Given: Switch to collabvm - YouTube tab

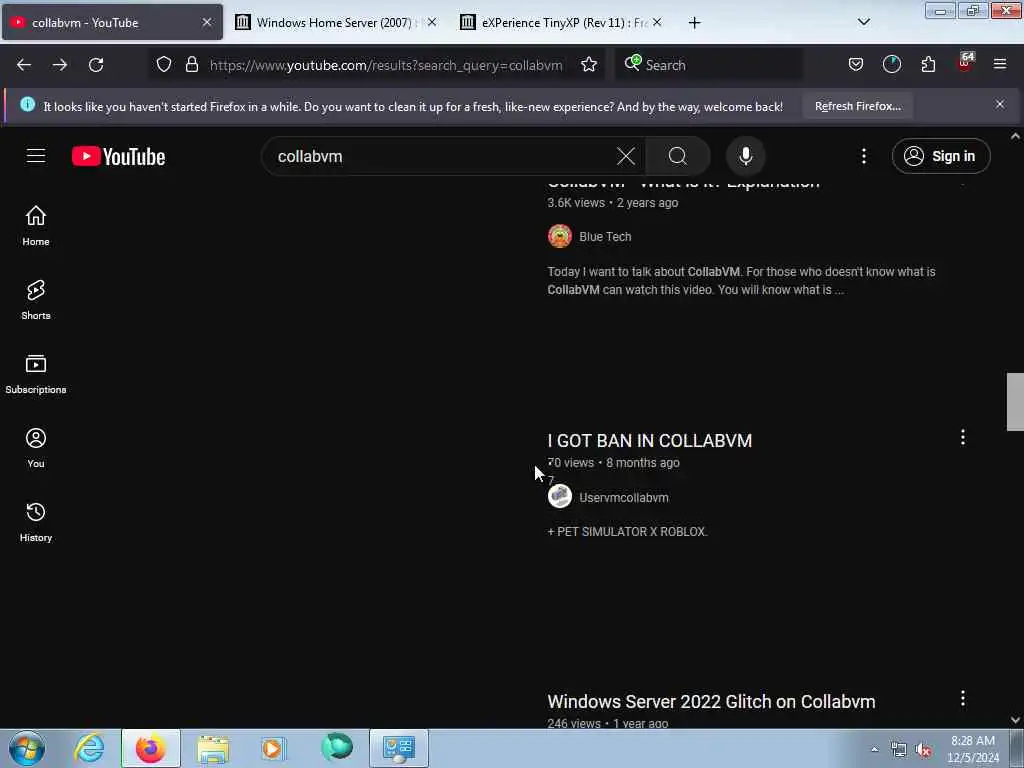Looking at the screenshot, I should (x=112, y=22).
